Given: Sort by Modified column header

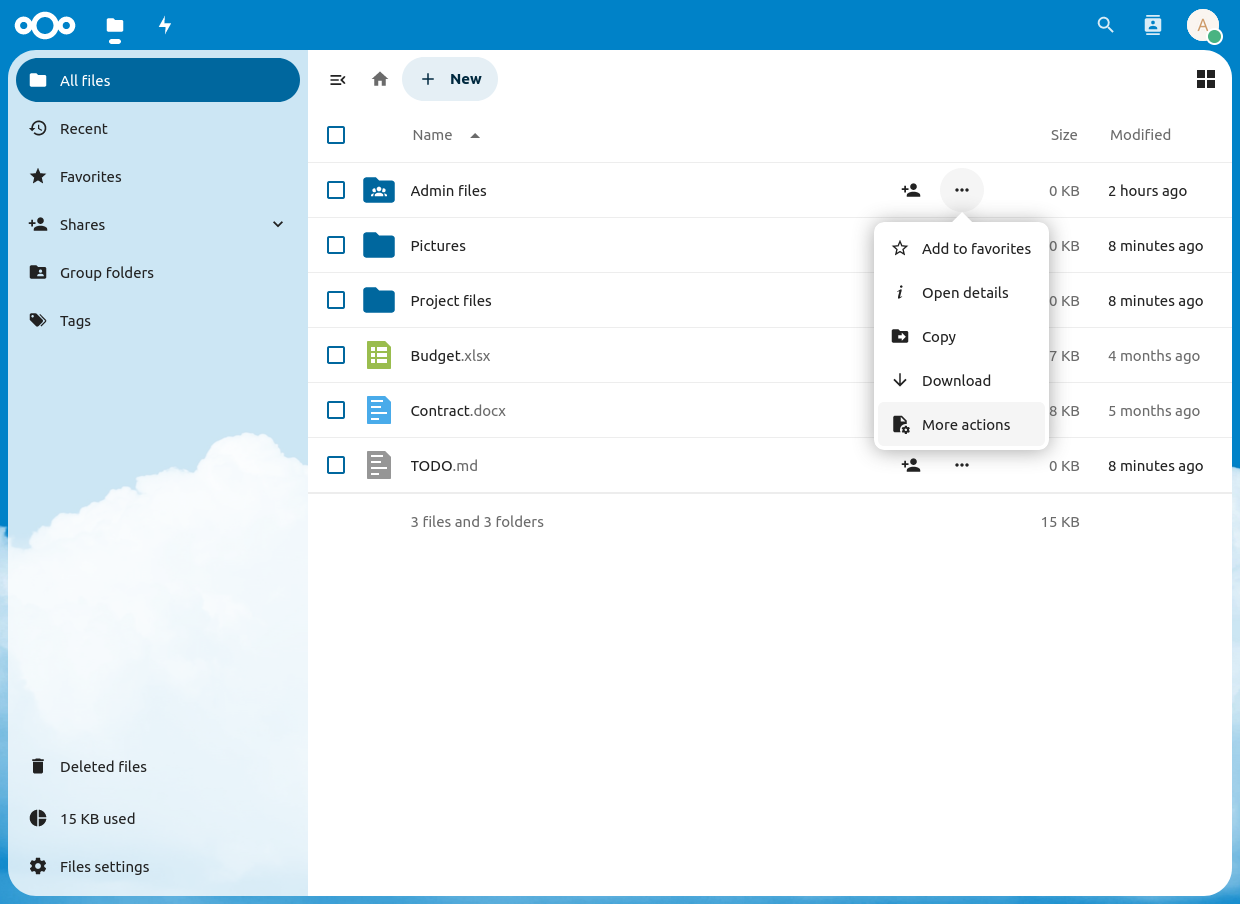Looking at the screenshot, I should tap(1140, 135).
